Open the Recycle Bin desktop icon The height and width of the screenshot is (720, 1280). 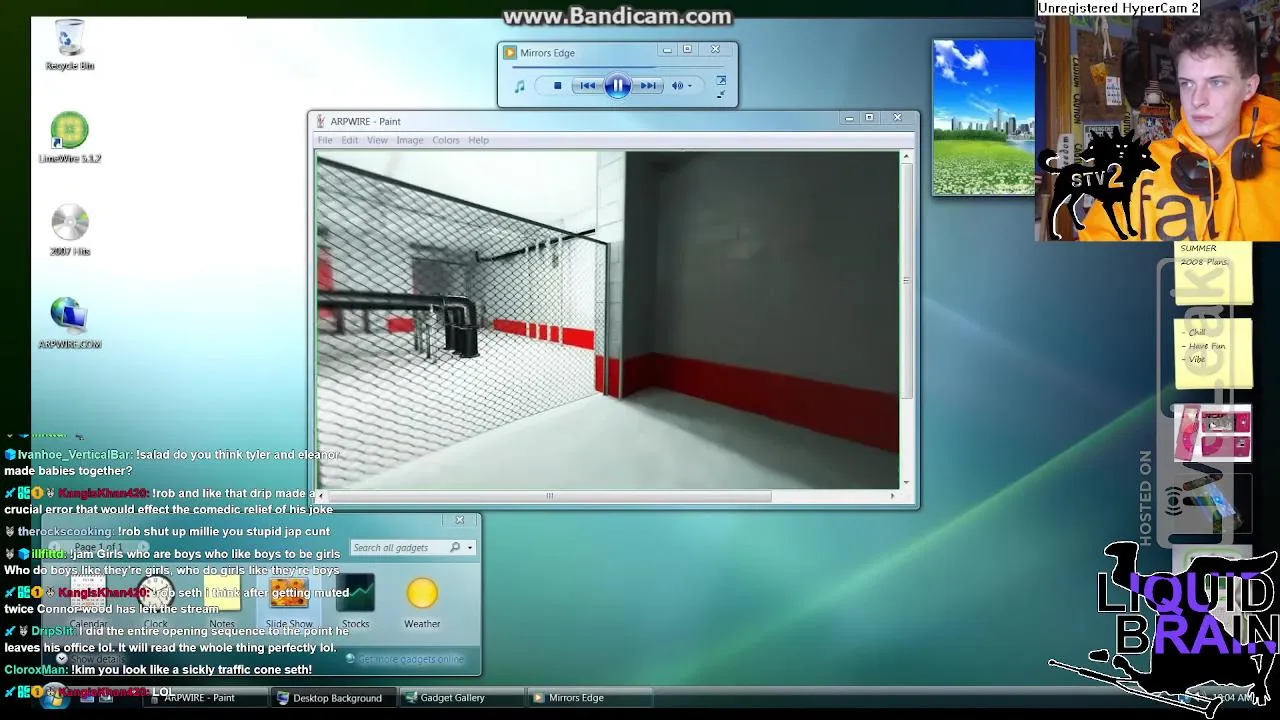click(70, 45)
